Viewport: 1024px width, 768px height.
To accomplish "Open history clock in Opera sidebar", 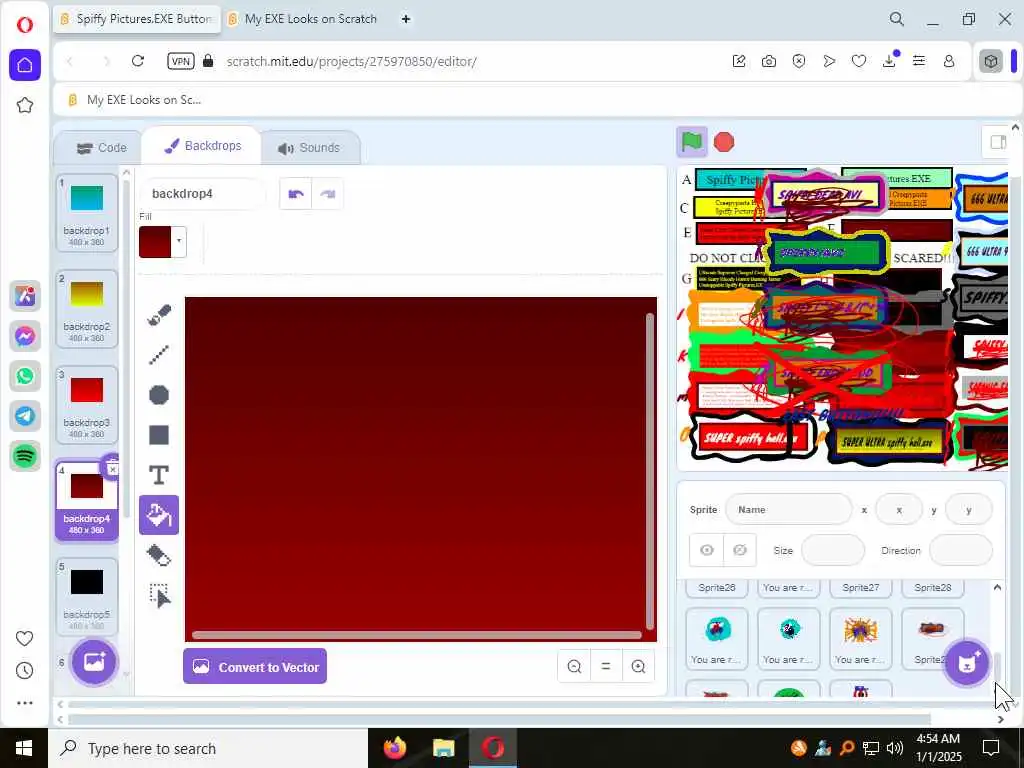I will click(24, 671).
